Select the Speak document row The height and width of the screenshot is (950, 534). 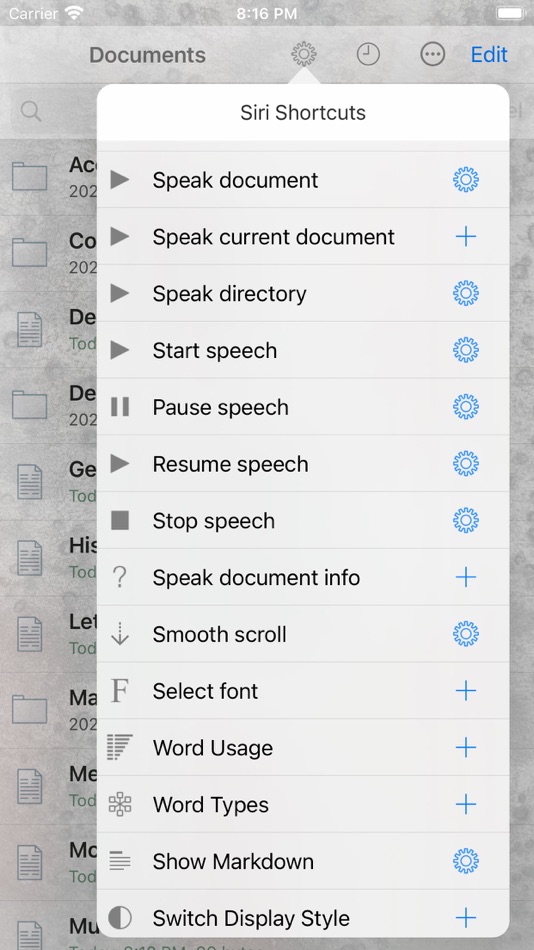(x=303, y=180)
